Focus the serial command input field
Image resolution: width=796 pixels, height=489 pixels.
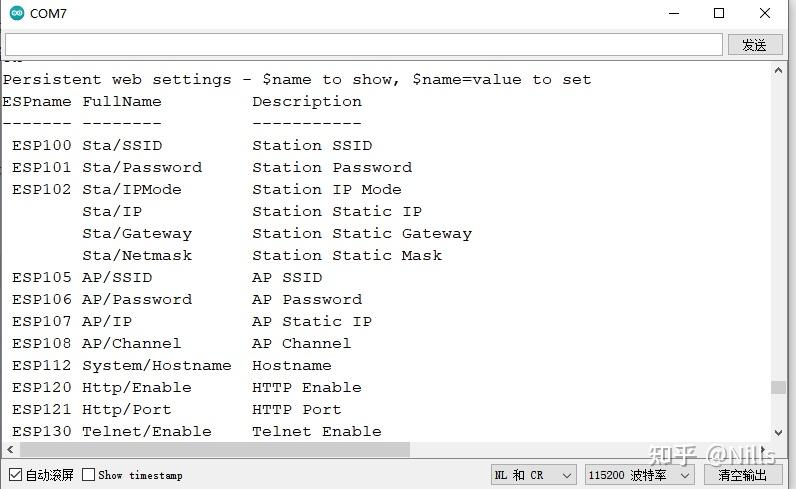point(363,45)
